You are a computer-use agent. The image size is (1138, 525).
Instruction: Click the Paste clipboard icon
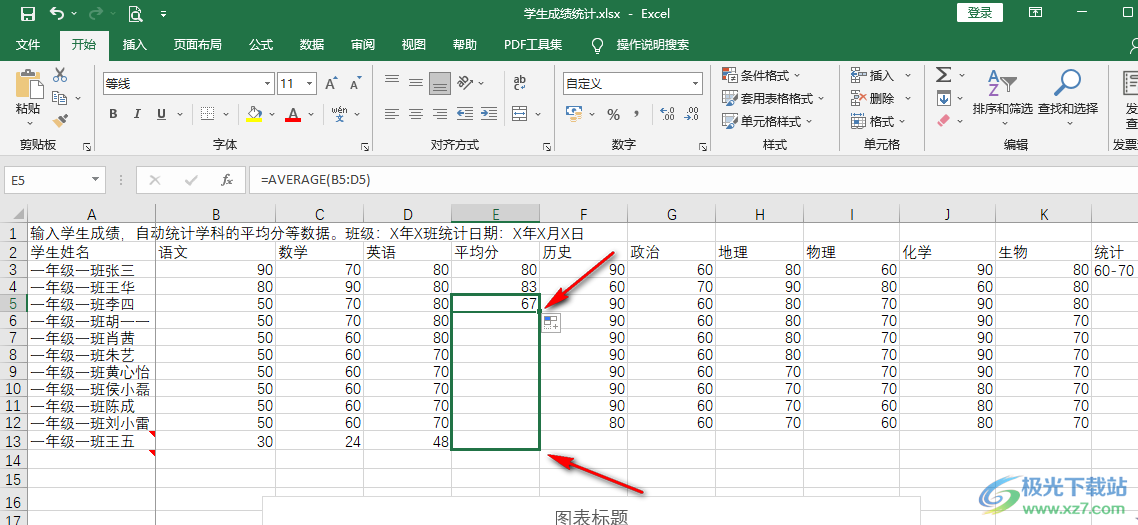(28, 84)
